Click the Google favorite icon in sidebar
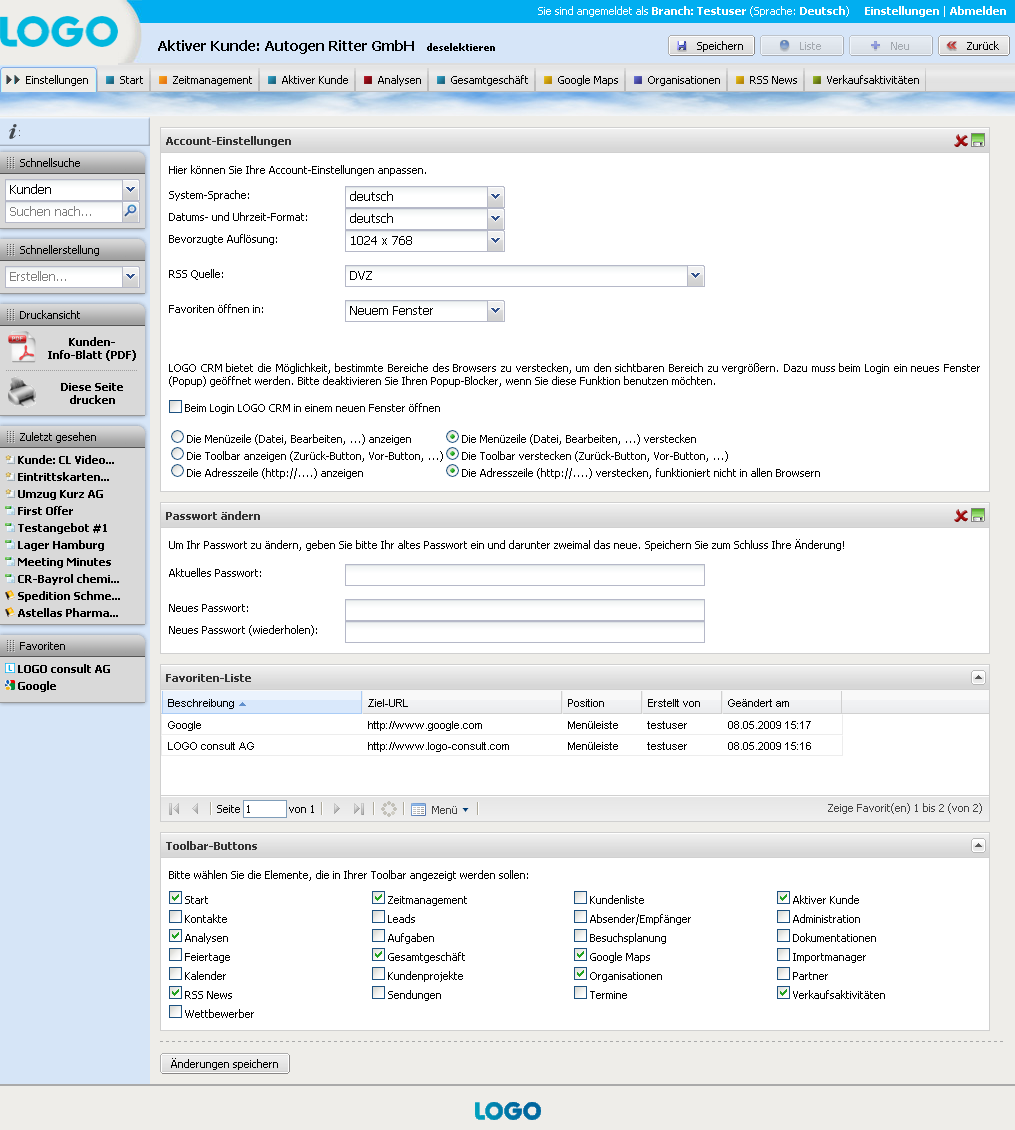This screenshot has height=1130, width=1015. tap(9, 685)
